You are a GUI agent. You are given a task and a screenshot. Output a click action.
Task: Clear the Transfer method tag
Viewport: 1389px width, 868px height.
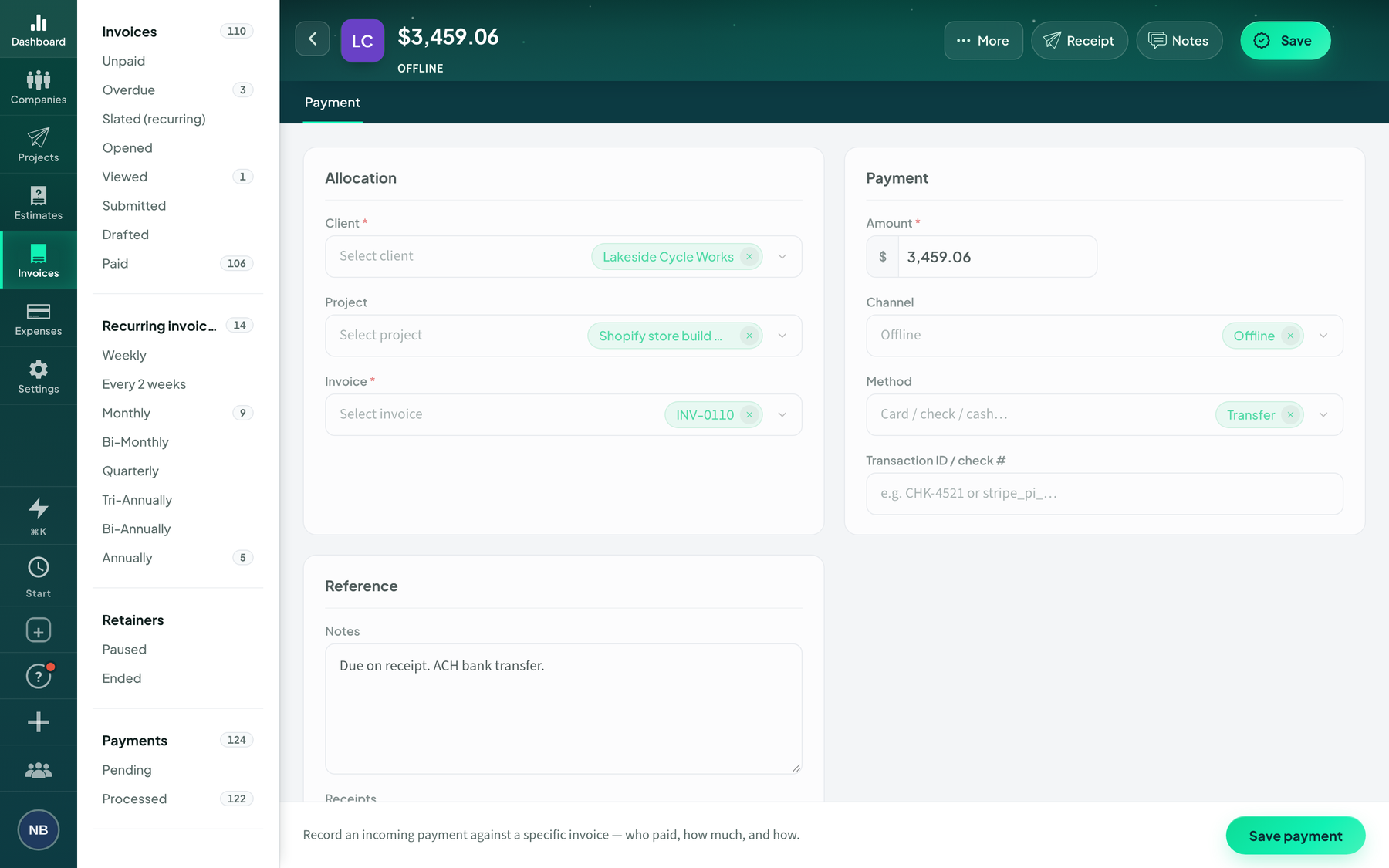click(x=1289, y=414)
